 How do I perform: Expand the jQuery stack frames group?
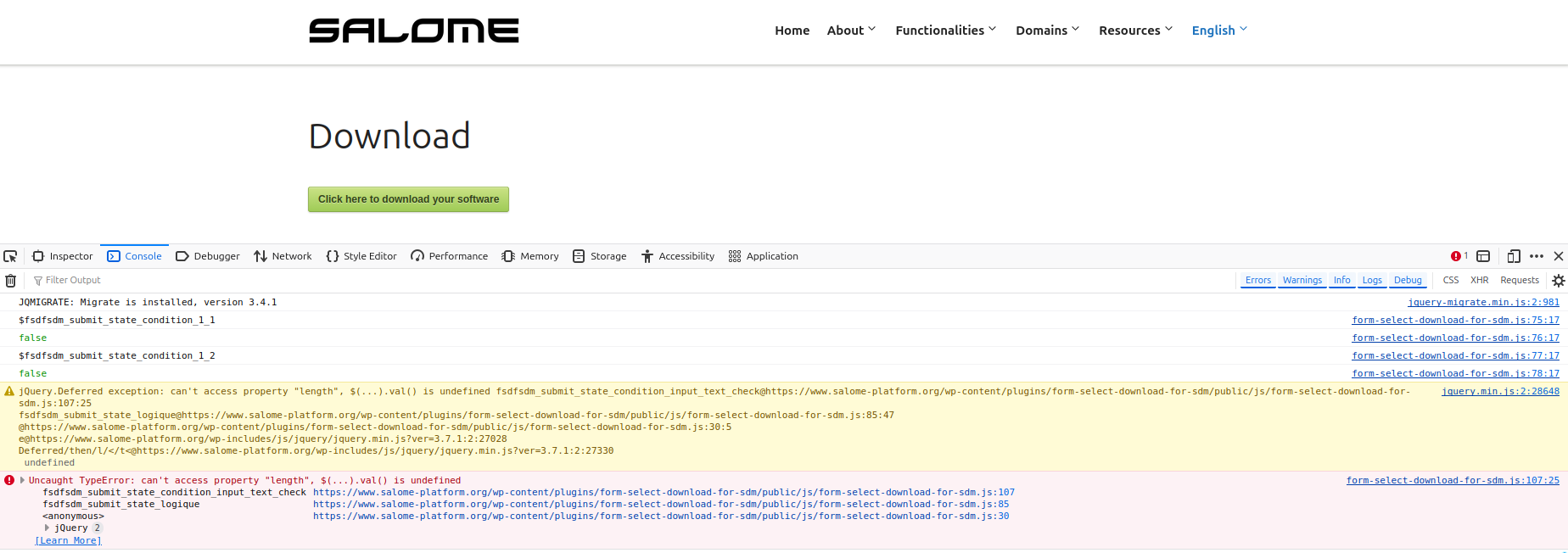click(x=48, y=528)
